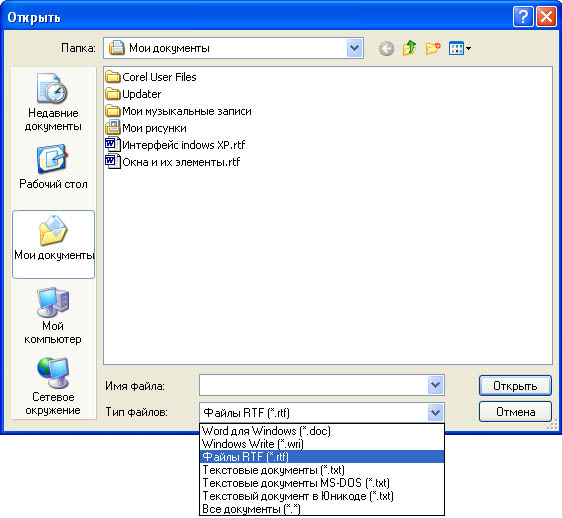Expand the Папка folder dropdown
The width and height of the screenshot is (562, 518).
coord(354,48)
